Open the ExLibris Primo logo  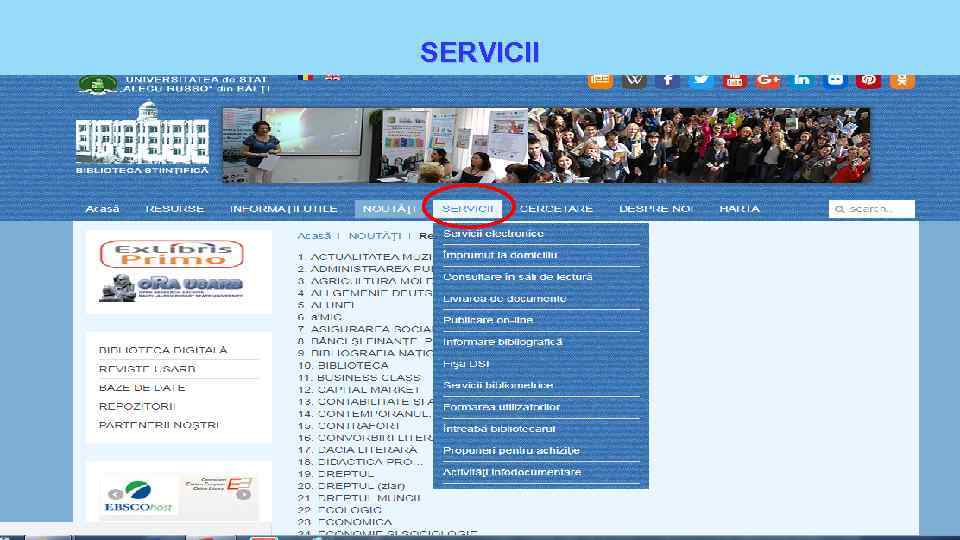coord(171,253)
